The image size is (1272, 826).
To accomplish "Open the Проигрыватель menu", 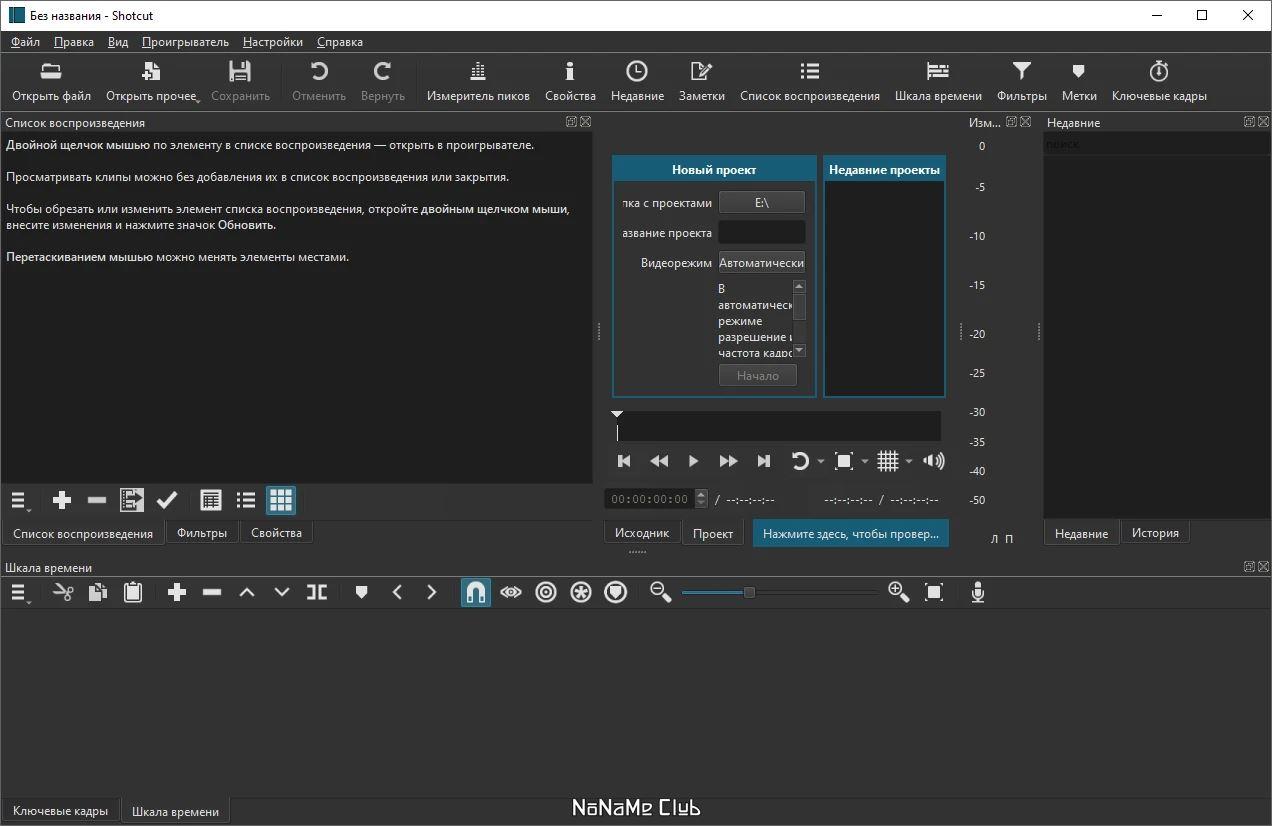I will point(185,42).
